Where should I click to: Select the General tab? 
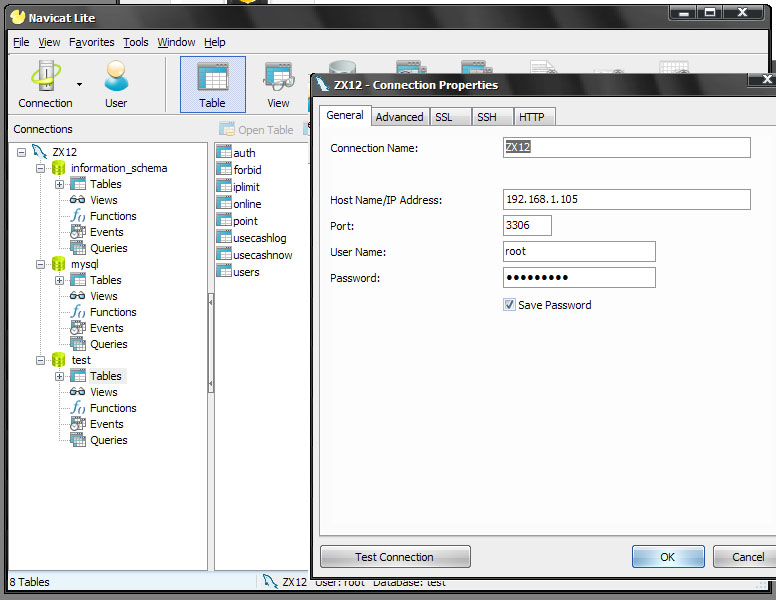[x=345, y=115]
